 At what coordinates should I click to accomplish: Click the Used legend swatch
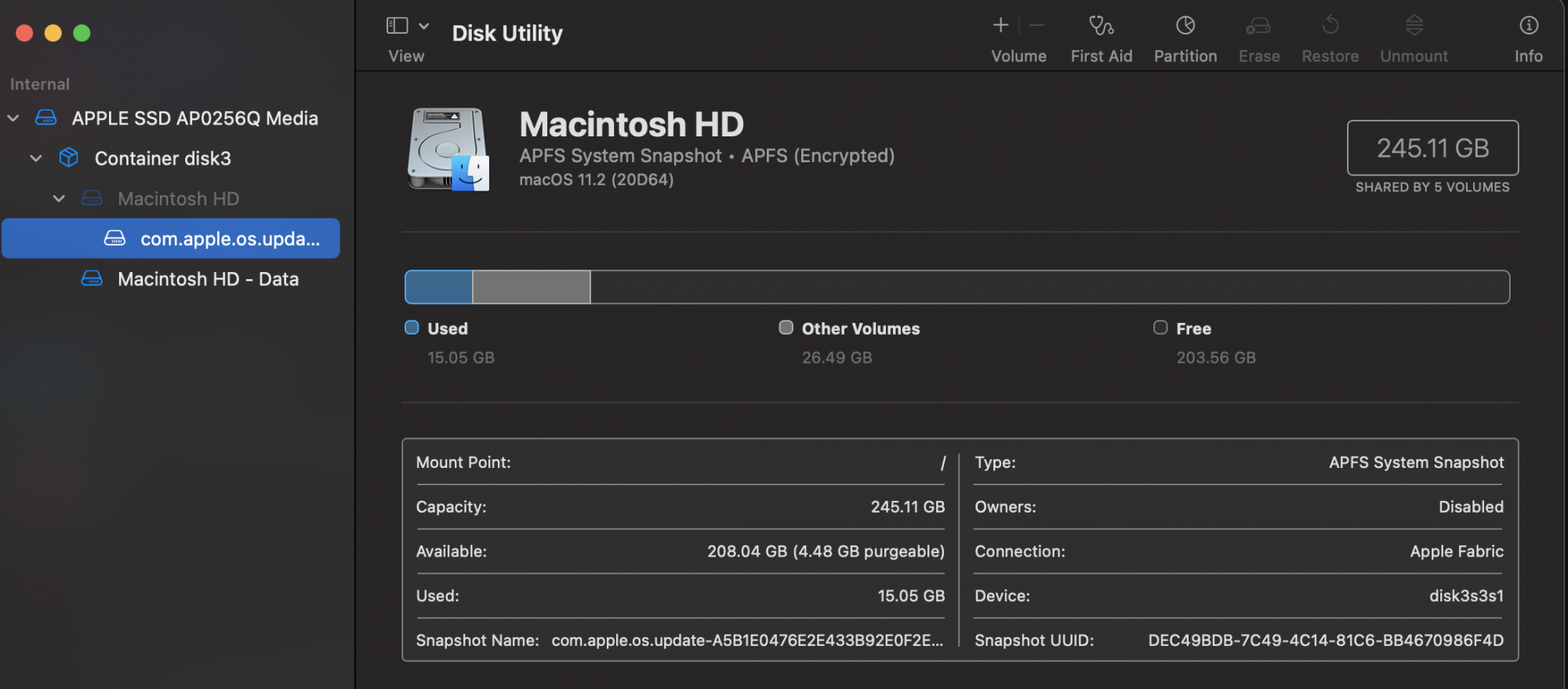412,328
